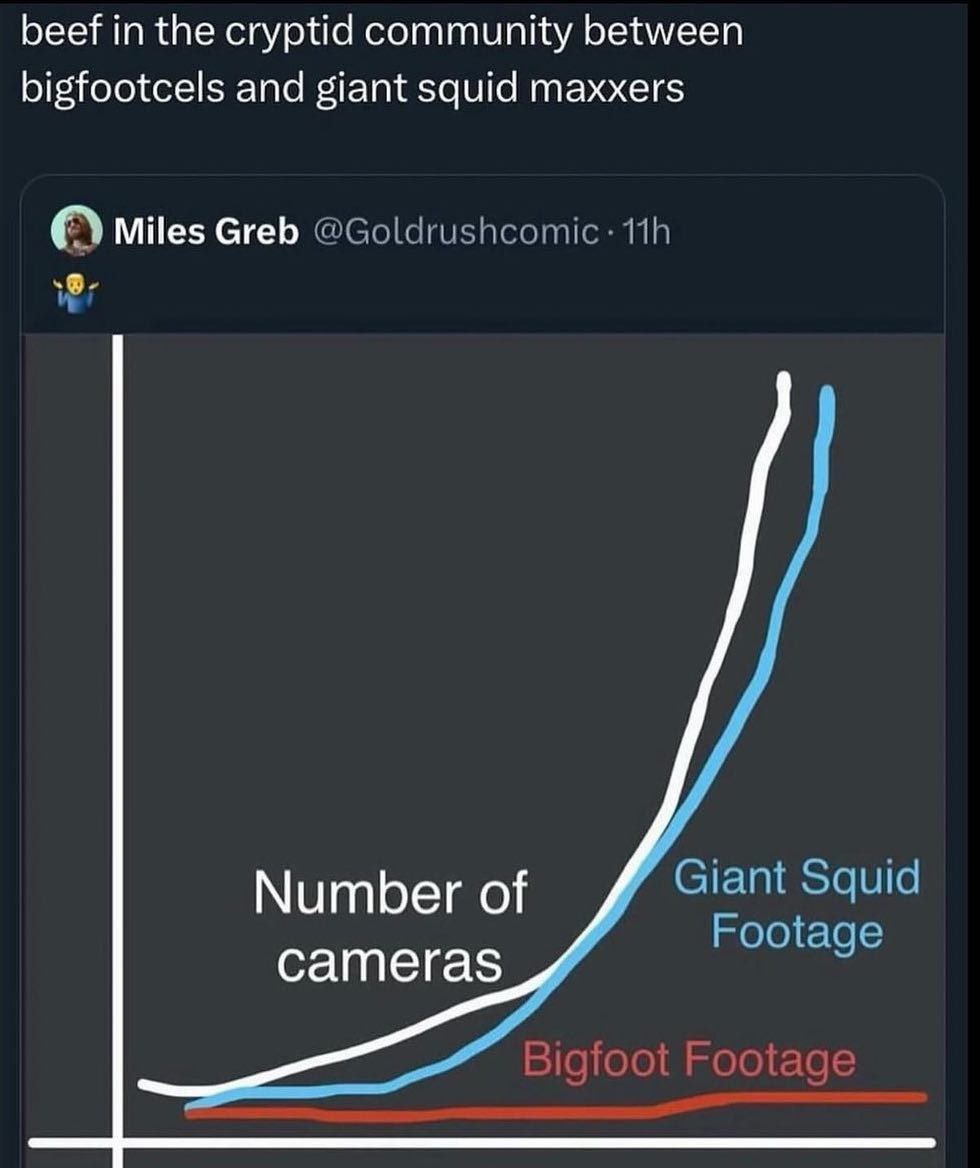Image resolution: width=980 pixels, height=1168 pixels.
Task: Click the quoted tweet header area
Action: [484, 253]
